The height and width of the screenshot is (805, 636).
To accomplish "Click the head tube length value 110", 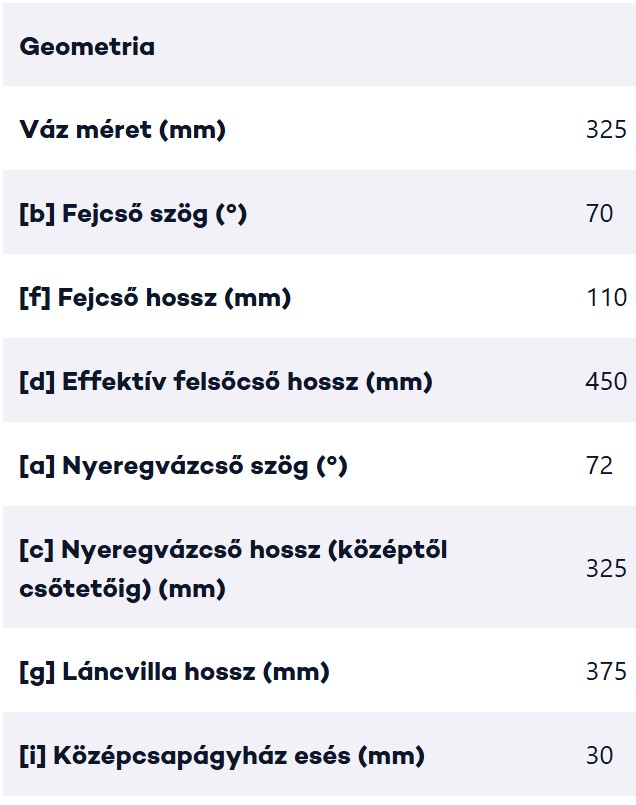I will (x=606, y=298).
